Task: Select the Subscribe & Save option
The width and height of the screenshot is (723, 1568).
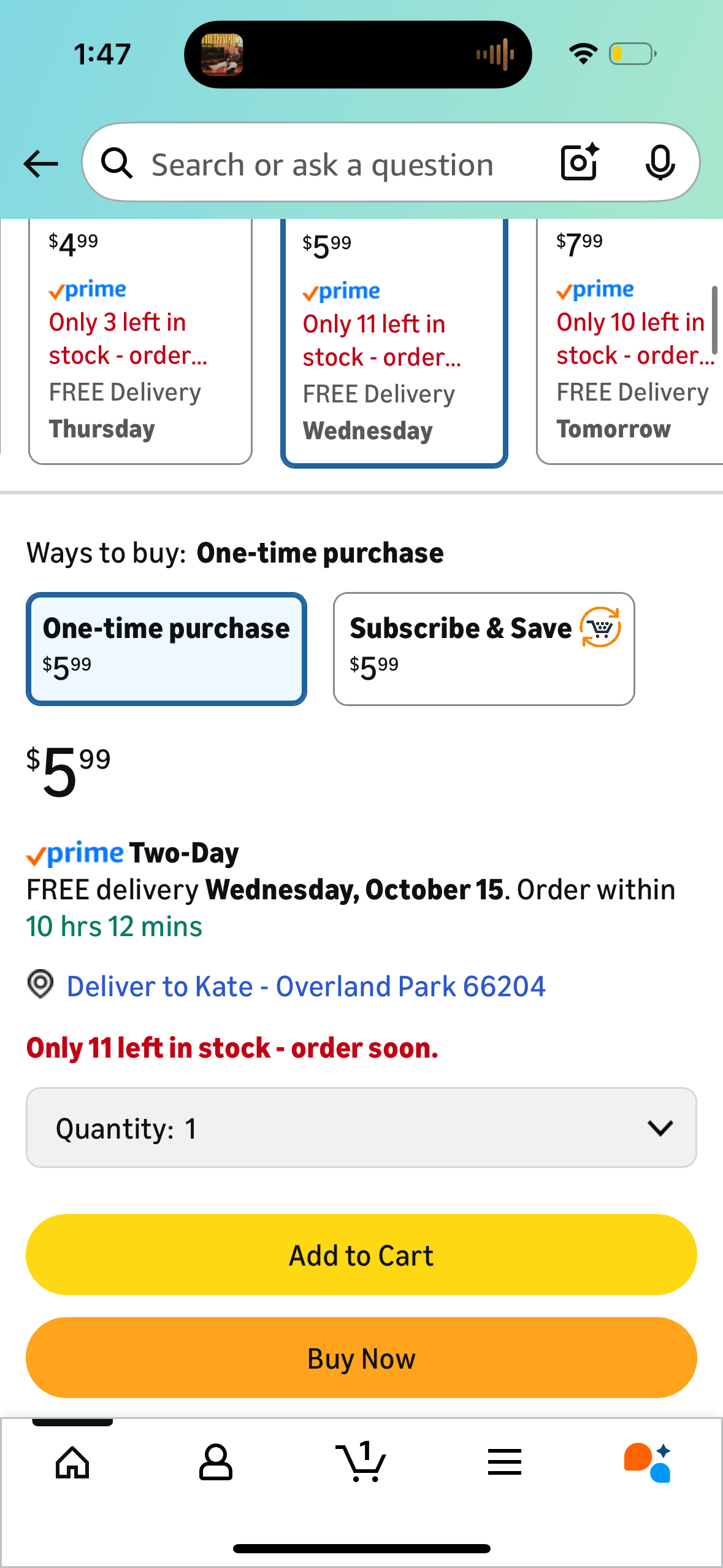Action: point(483,648)
